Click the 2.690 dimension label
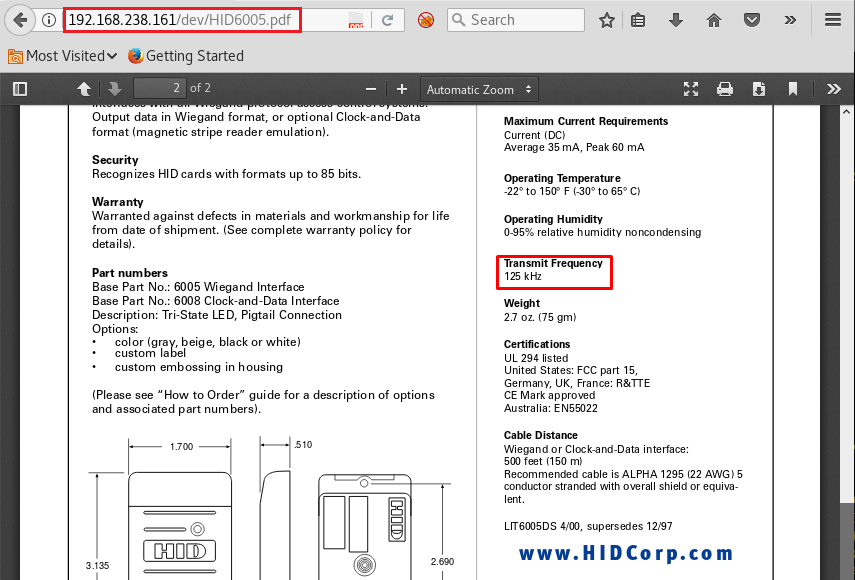855x580 pixels. 442,561
